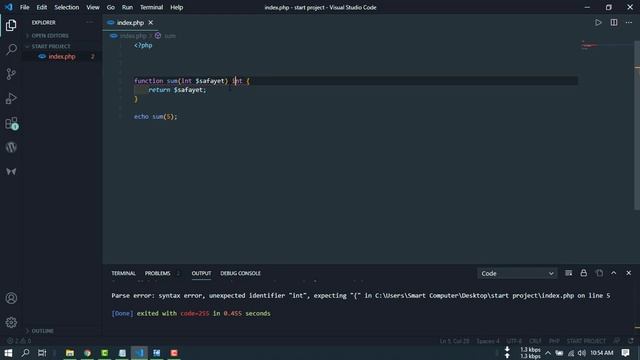Open the feedback icon in status bar
Viewport: 640px width, 360px height.
[617, 341]
